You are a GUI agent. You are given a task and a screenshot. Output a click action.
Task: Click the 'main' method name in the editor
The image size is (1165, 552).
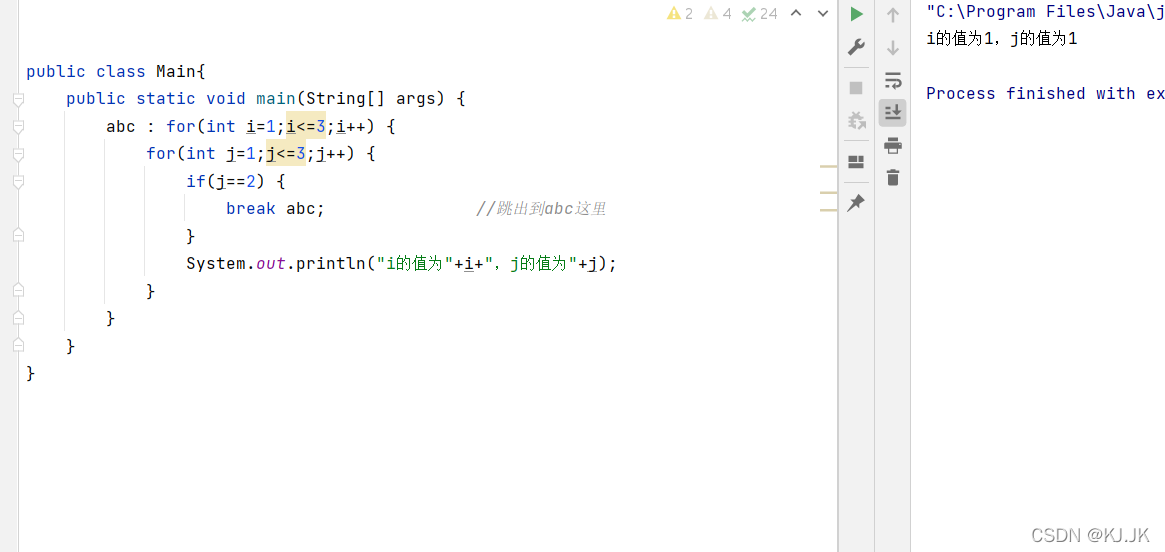click(x=276, y=99)
